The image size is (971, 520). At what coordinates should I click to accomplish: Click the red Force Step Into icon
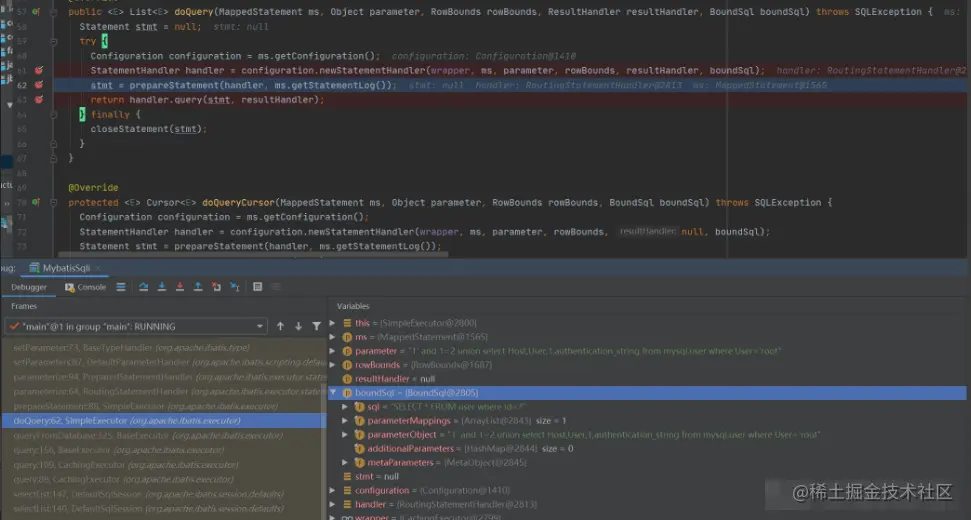180,287
